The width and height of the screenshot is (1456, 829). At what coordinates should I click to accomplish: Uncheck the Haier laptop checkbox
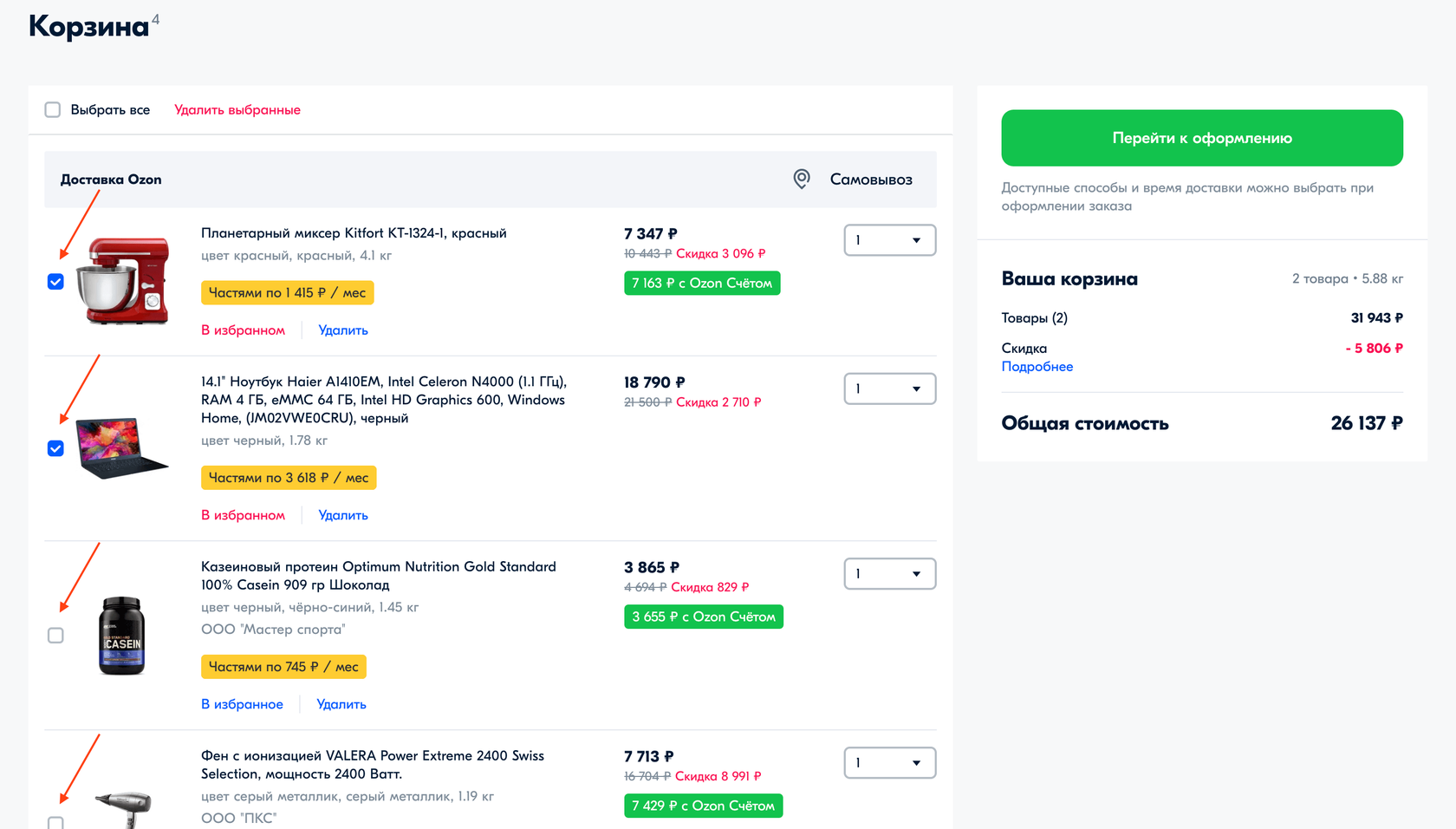[x=55, y=448]
